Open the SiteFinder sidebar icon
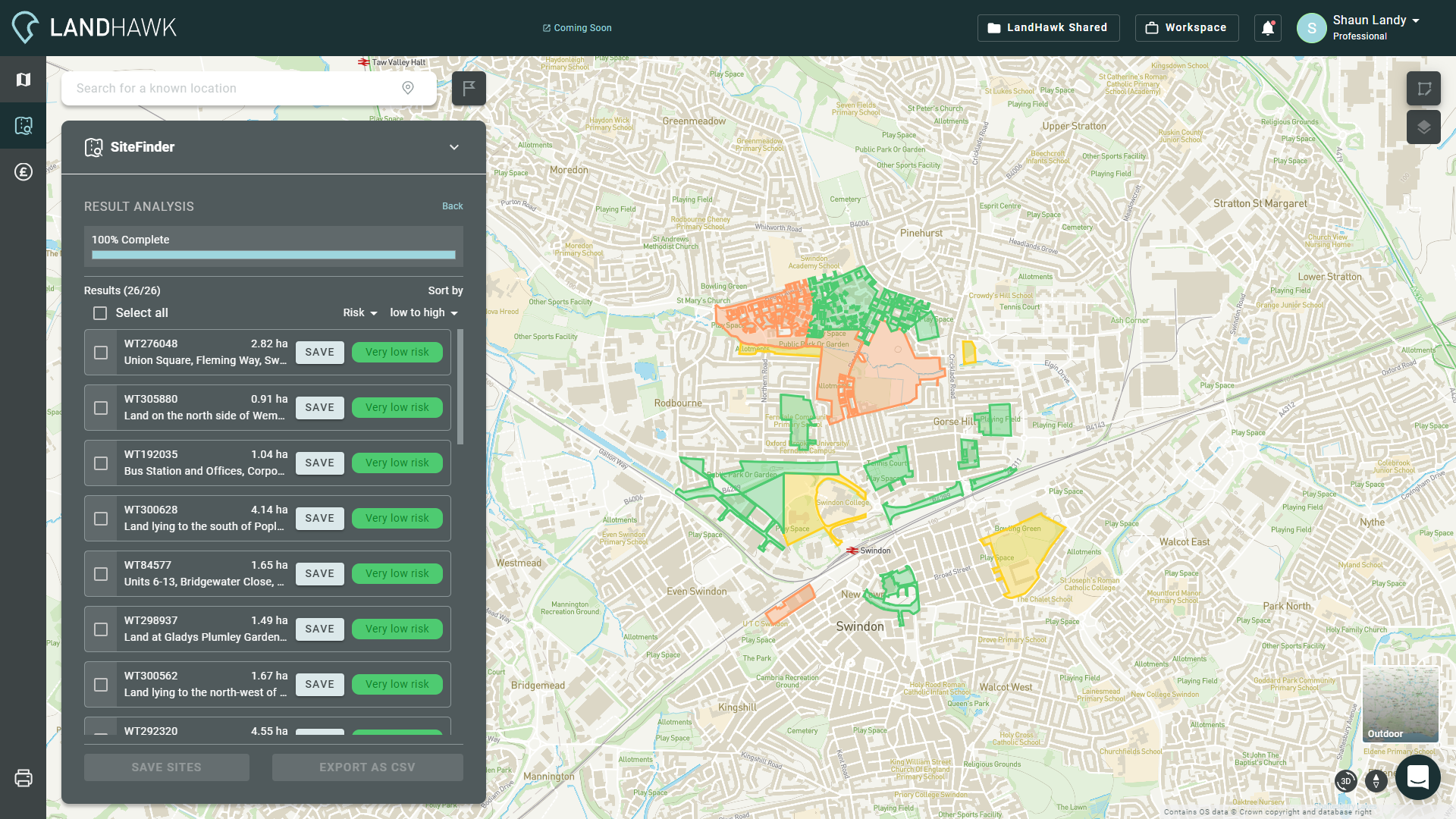Viewport: 1456px width, 819px height. tap(23, 126)
